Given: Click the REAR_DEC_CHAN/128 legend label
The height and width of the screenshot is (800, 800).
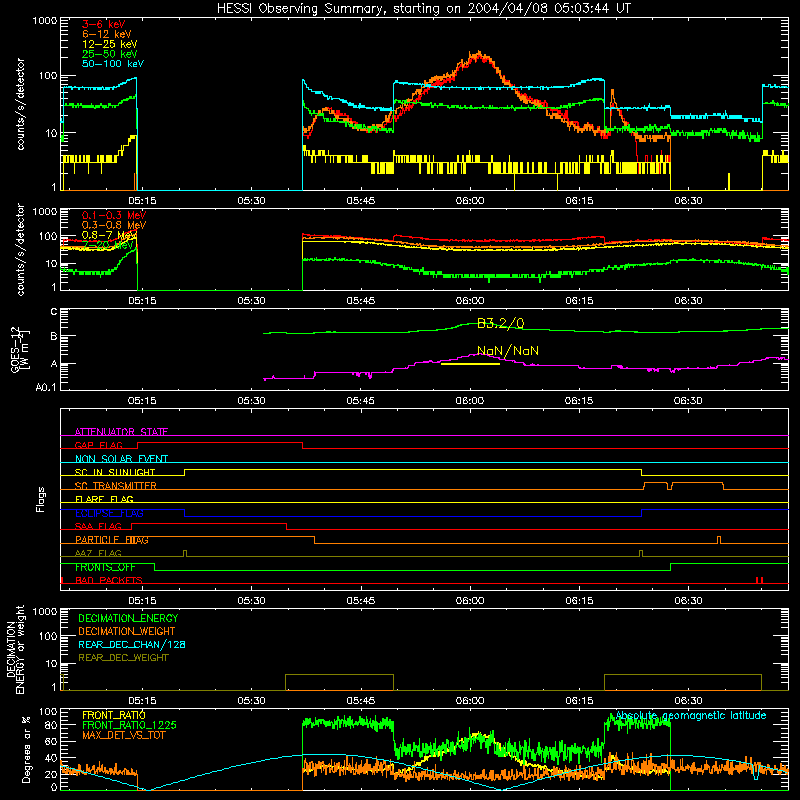Looking at the screenshot, I should (x=132, y=644).
